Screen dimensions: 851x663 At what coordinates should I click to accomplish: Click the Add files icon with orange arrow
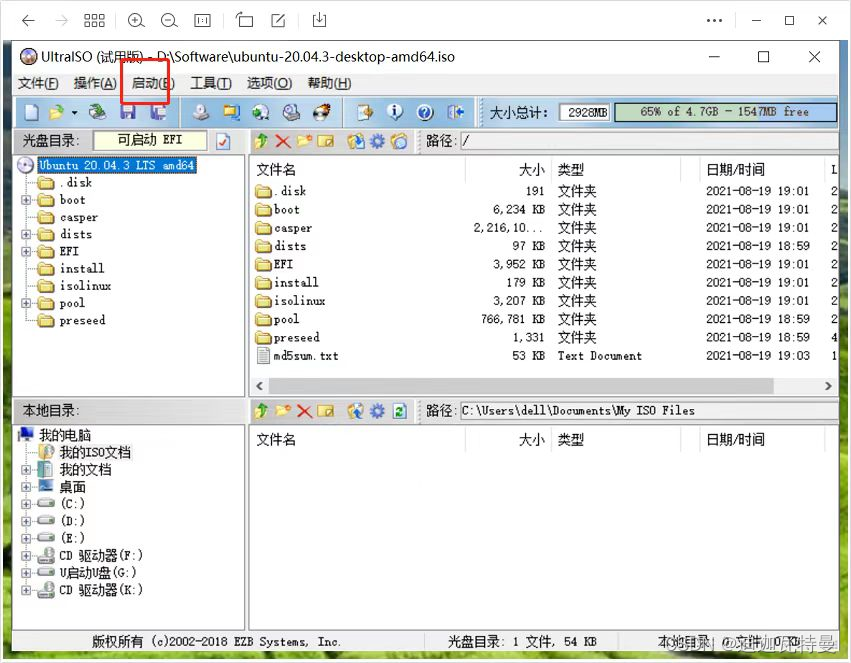pyautogui.click(x=365, y=112)
